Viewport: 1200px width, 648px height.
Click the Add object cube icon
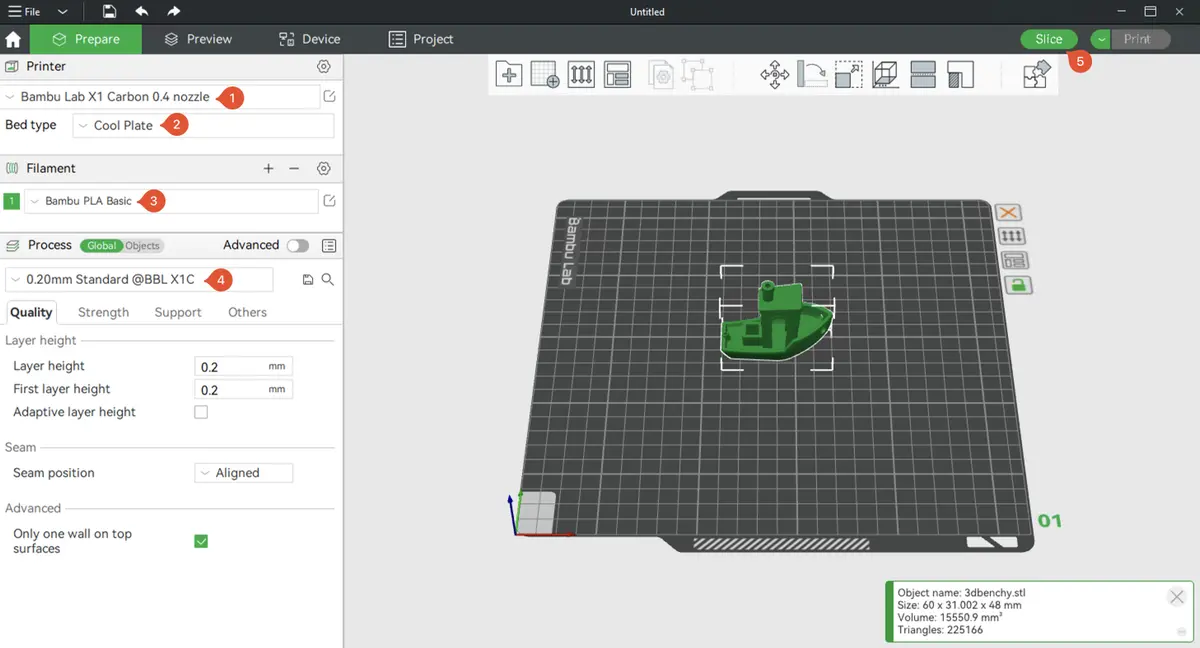click(x=509, y=75)
